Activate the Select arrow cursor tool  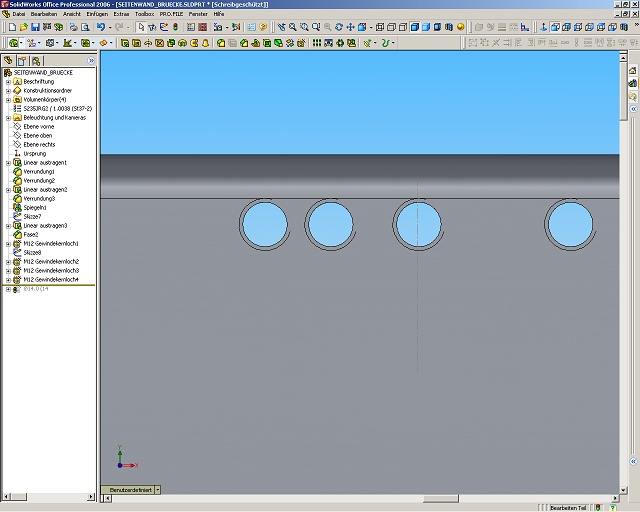pyautogui.click(x=141, y=27)
